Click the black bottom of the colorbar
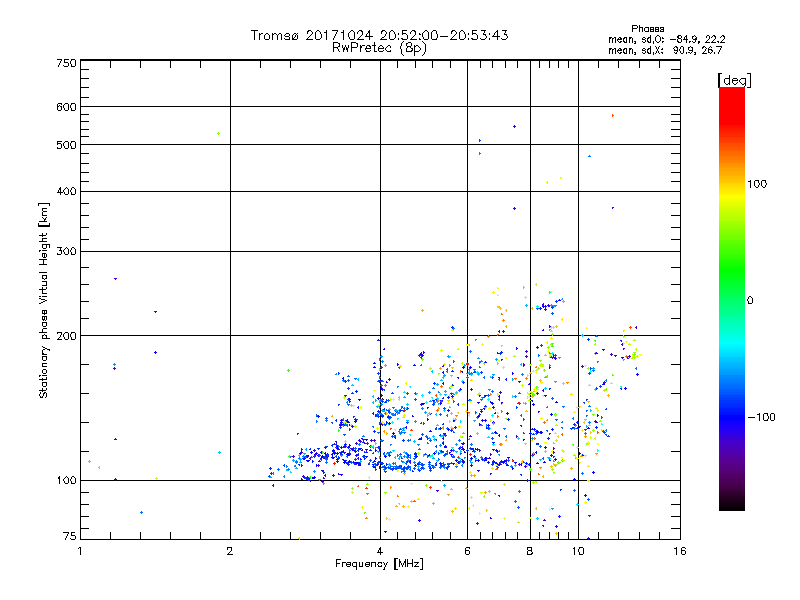The image size is (800, 600). [x=732, y=503]
